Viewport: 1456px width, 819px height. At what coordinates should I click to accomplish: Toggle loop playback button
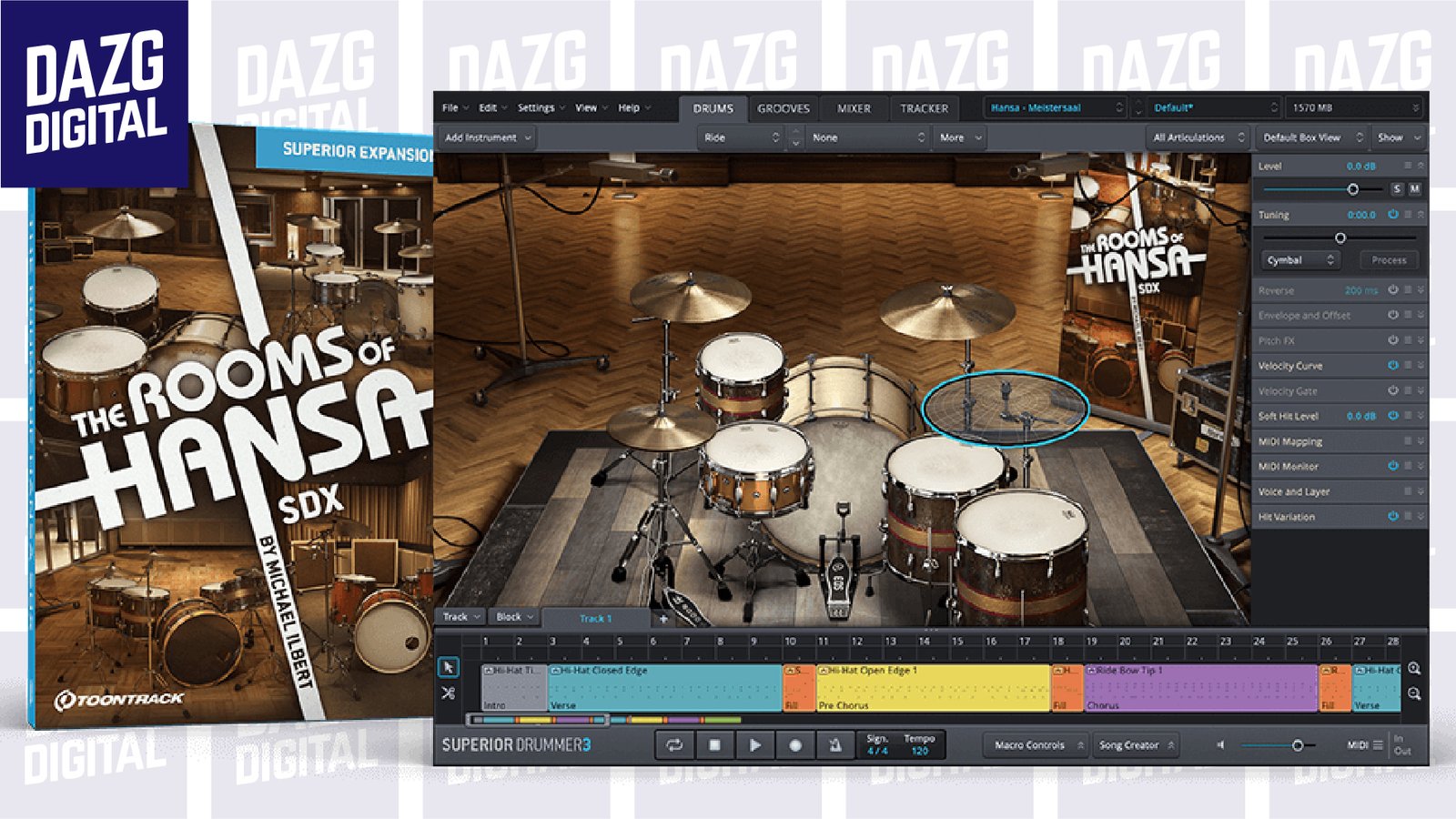click(x=674, y=745)
